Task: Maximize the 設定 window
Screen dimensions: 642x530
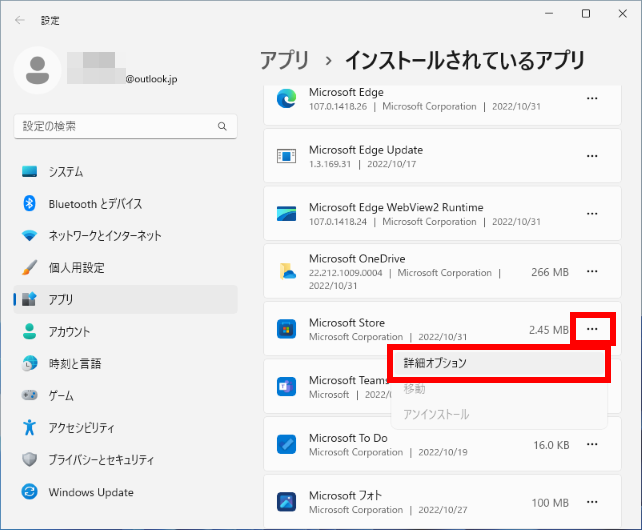Action: (x=586, y=14)
